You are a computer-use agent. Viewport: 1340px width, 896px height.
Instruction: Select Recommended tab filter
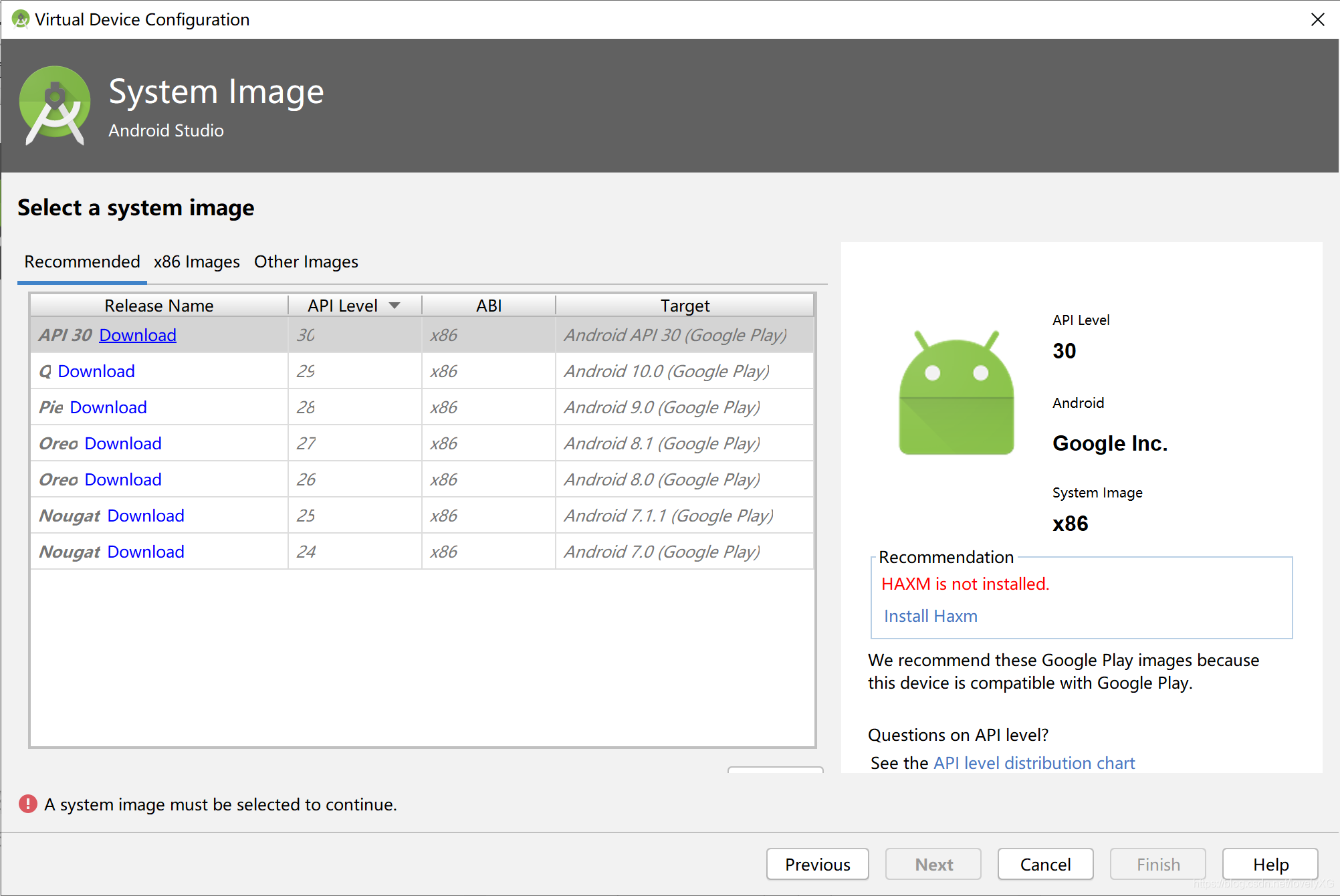79,262
